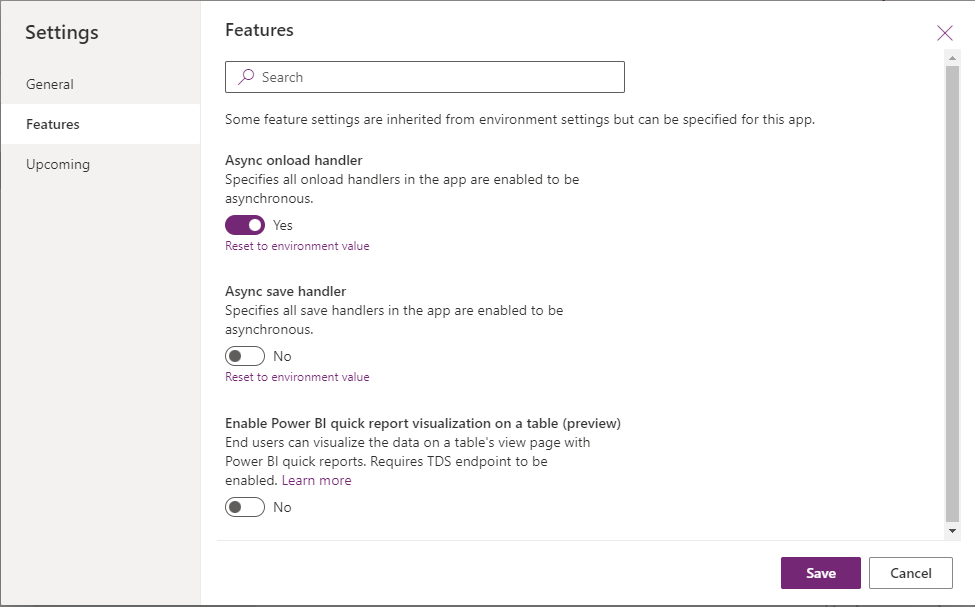
Task: Click the Features pane title
Action: click(x=259, y=30)
